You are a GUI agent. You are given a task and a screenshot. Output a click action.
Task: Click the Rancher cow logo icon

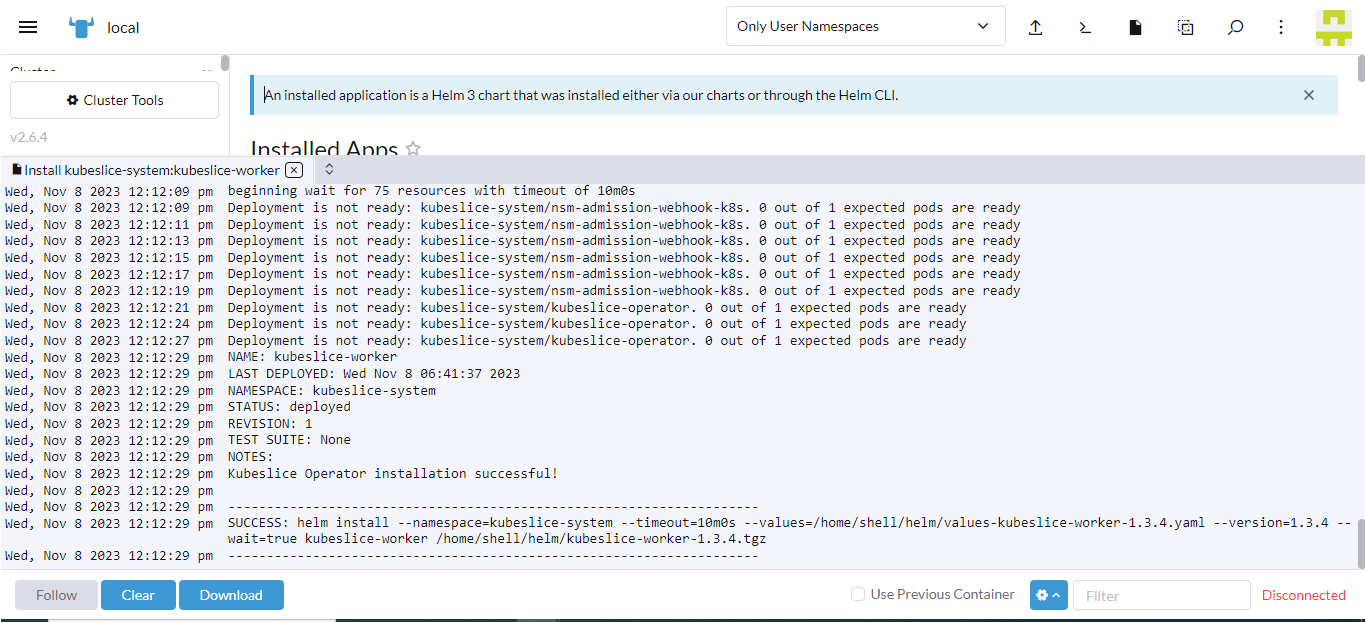(81, 27)
